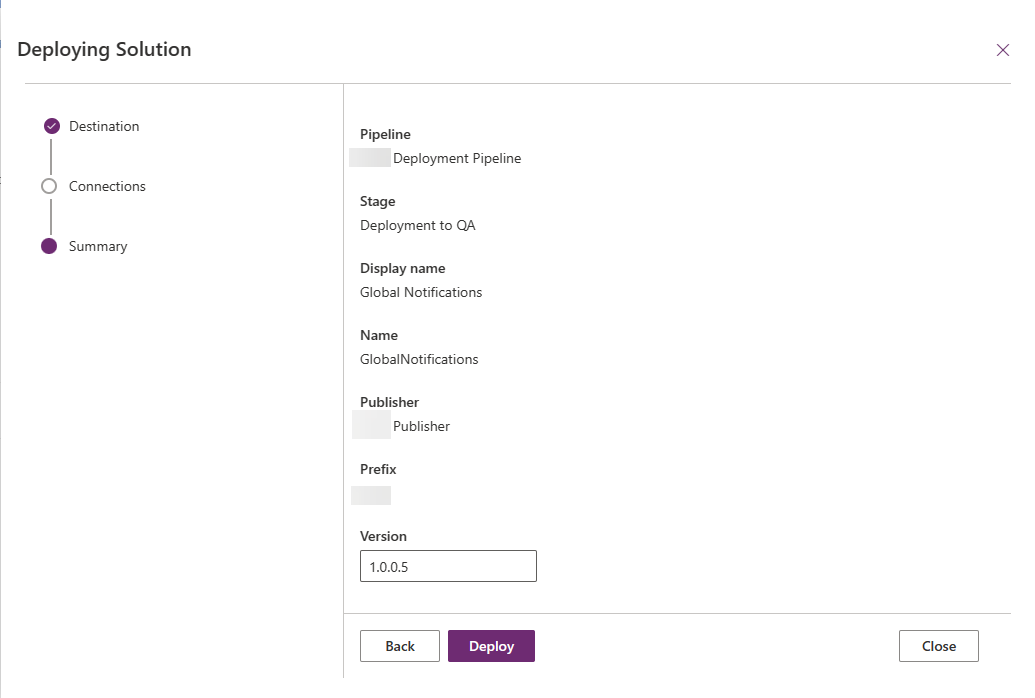Click the 'Deploying Solution' dialog title
The image size is (1035, 698).
click(x=104, y=50)
